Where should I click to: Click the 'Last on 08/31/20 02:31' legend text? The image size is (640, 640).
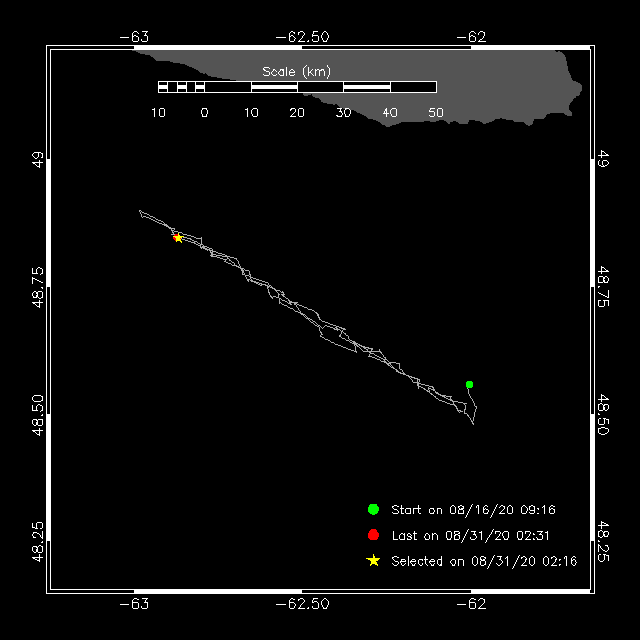click(x=470, y=536)
